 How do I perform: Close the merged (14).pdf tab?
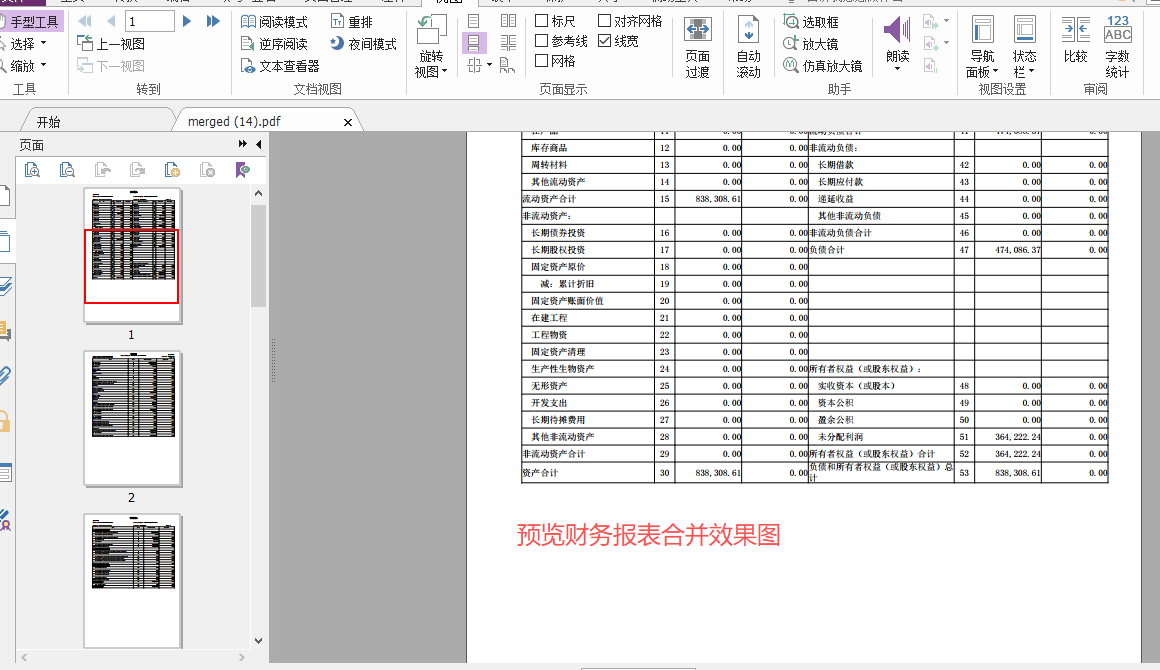coord(348,122)
